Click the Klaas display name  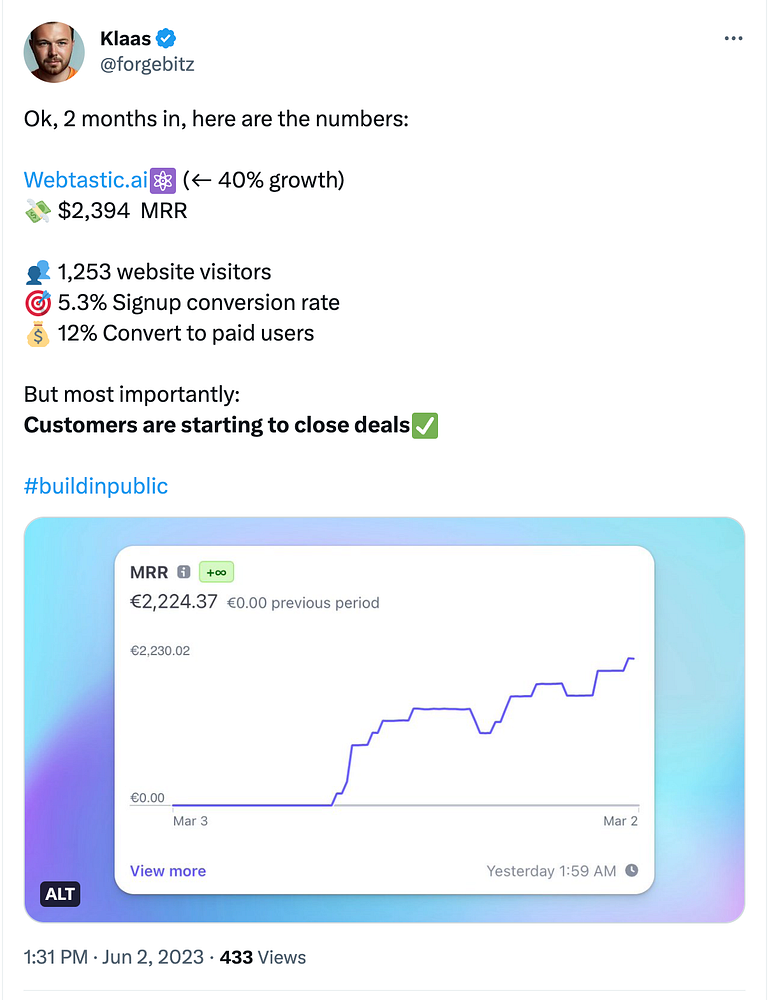click(x=126, y=38)
